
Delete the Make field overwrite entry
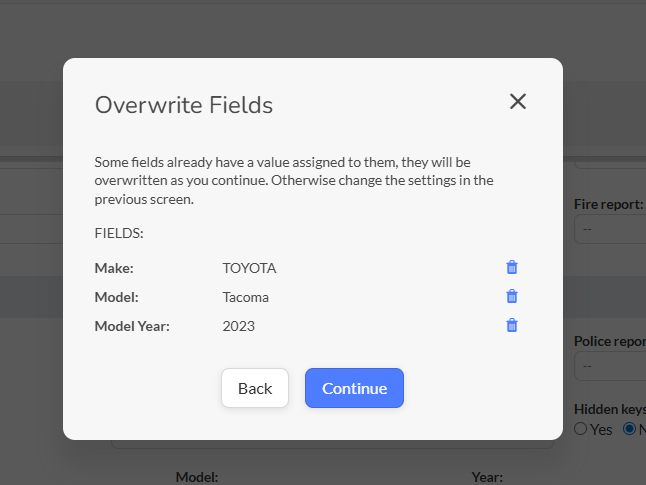coord(512,267)
